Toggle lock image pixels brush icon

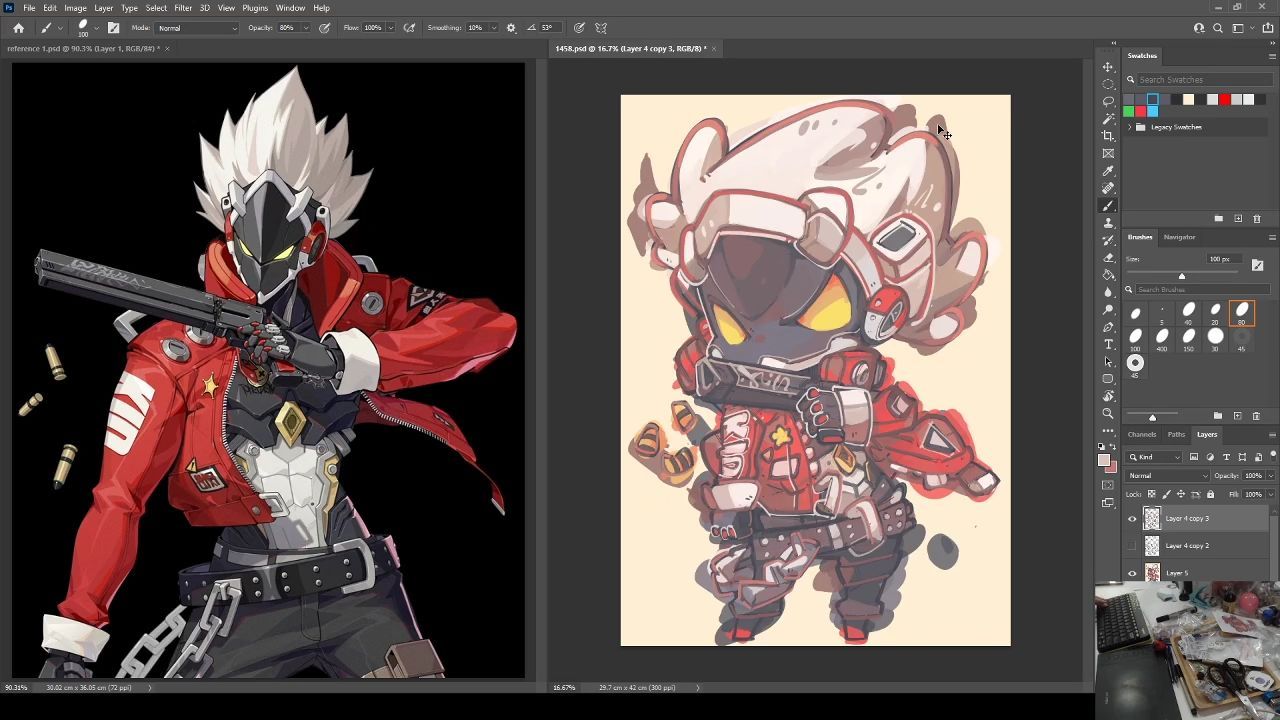click(1166, 494)
